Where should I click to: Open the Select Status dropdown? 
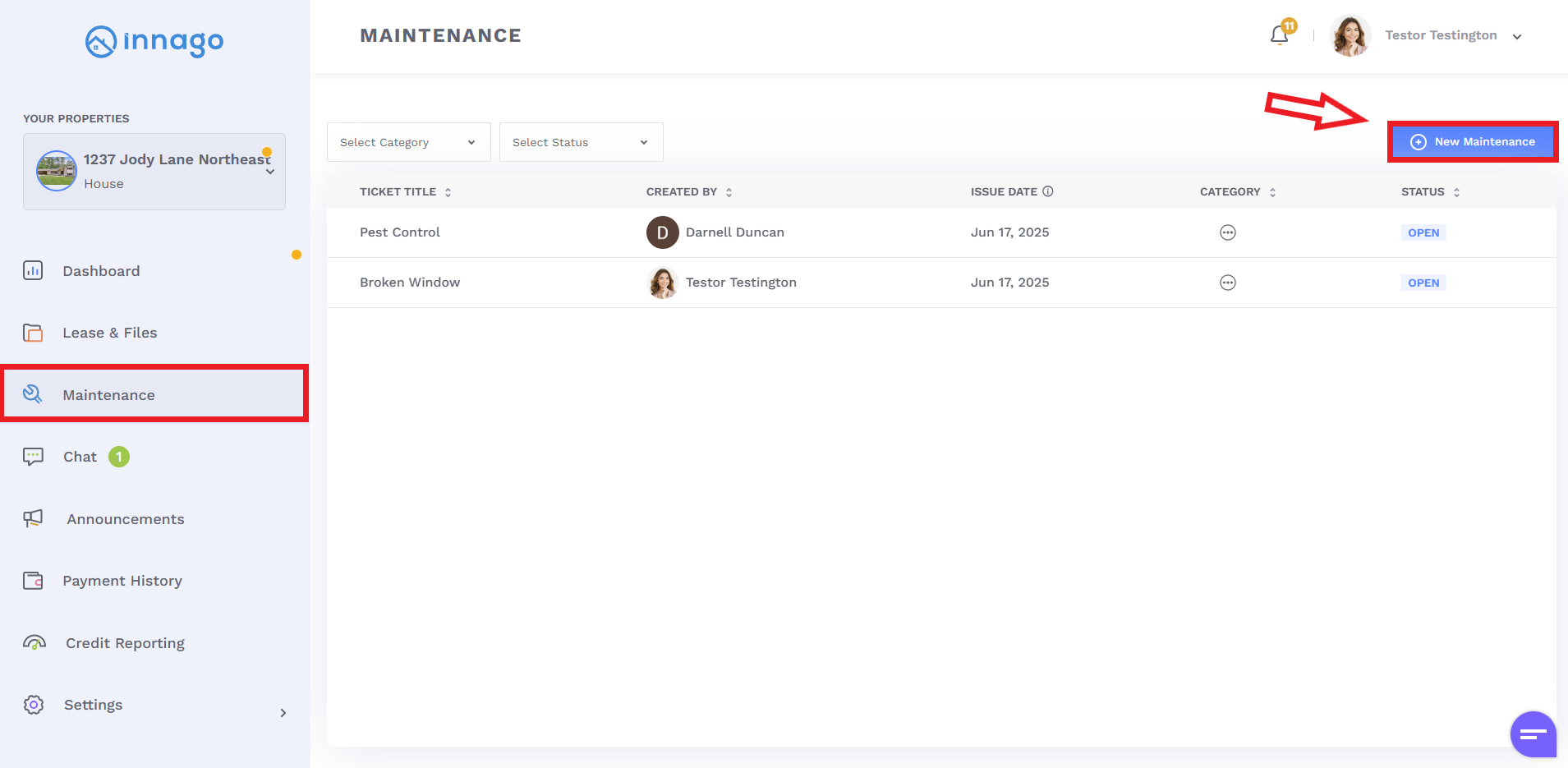pos(581,142)
